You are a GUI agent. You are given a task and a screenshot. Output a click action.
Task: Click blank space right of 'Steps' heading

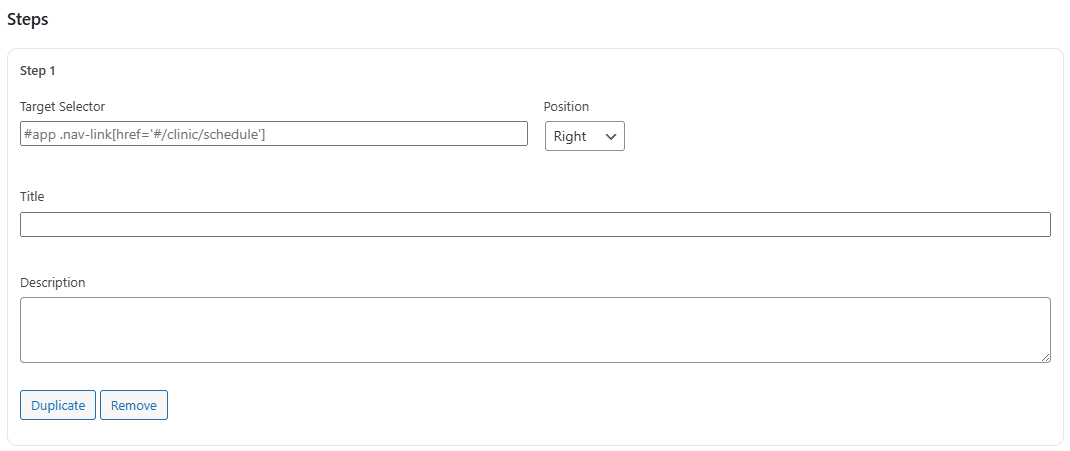point(500,19)
